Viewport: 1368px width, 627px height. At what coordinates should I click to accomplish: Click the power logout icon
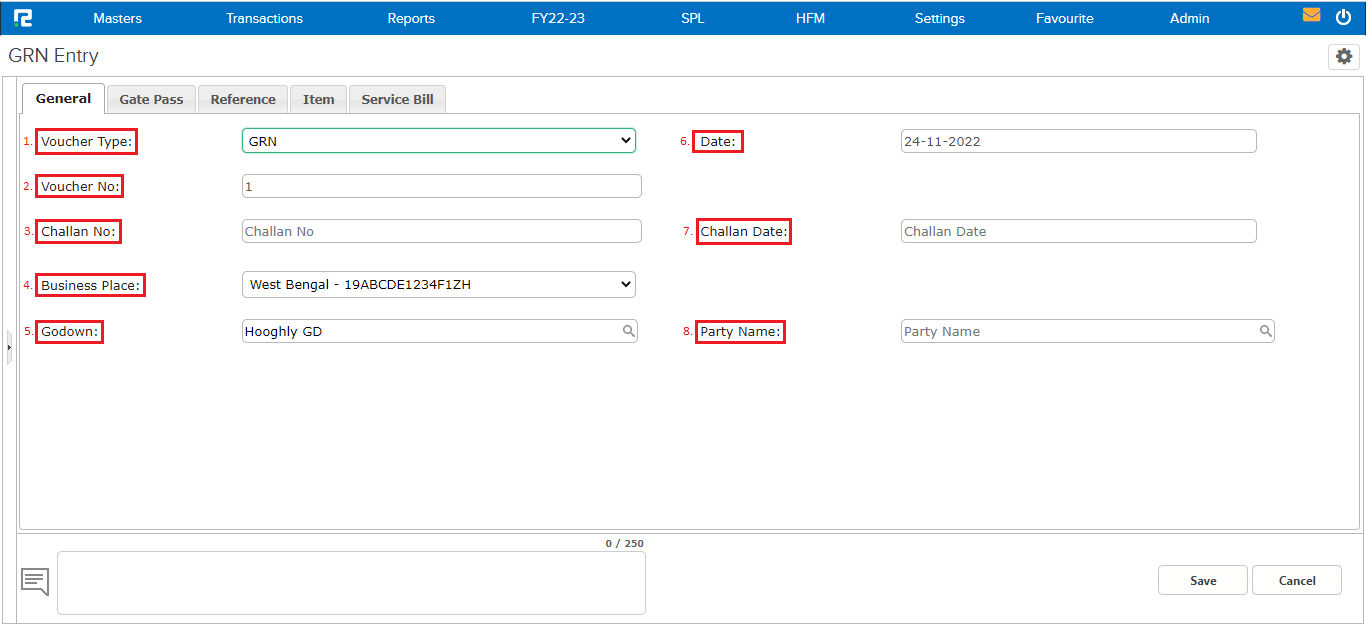pos(1343,17)
